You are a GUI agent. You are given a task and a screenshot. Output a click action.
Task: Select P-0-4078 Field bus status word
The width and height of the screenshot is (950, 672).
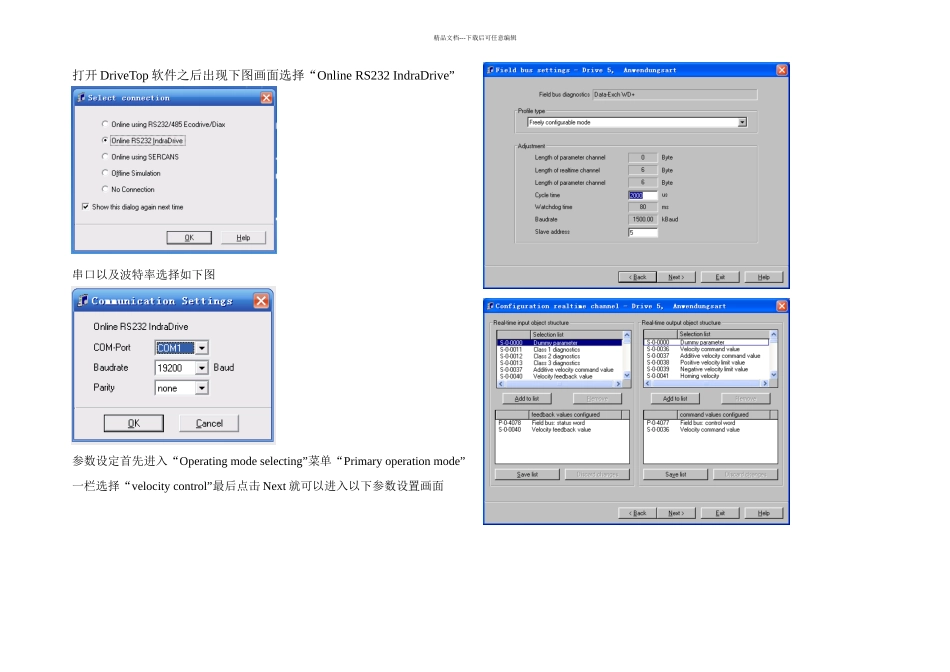click(562, 423)
